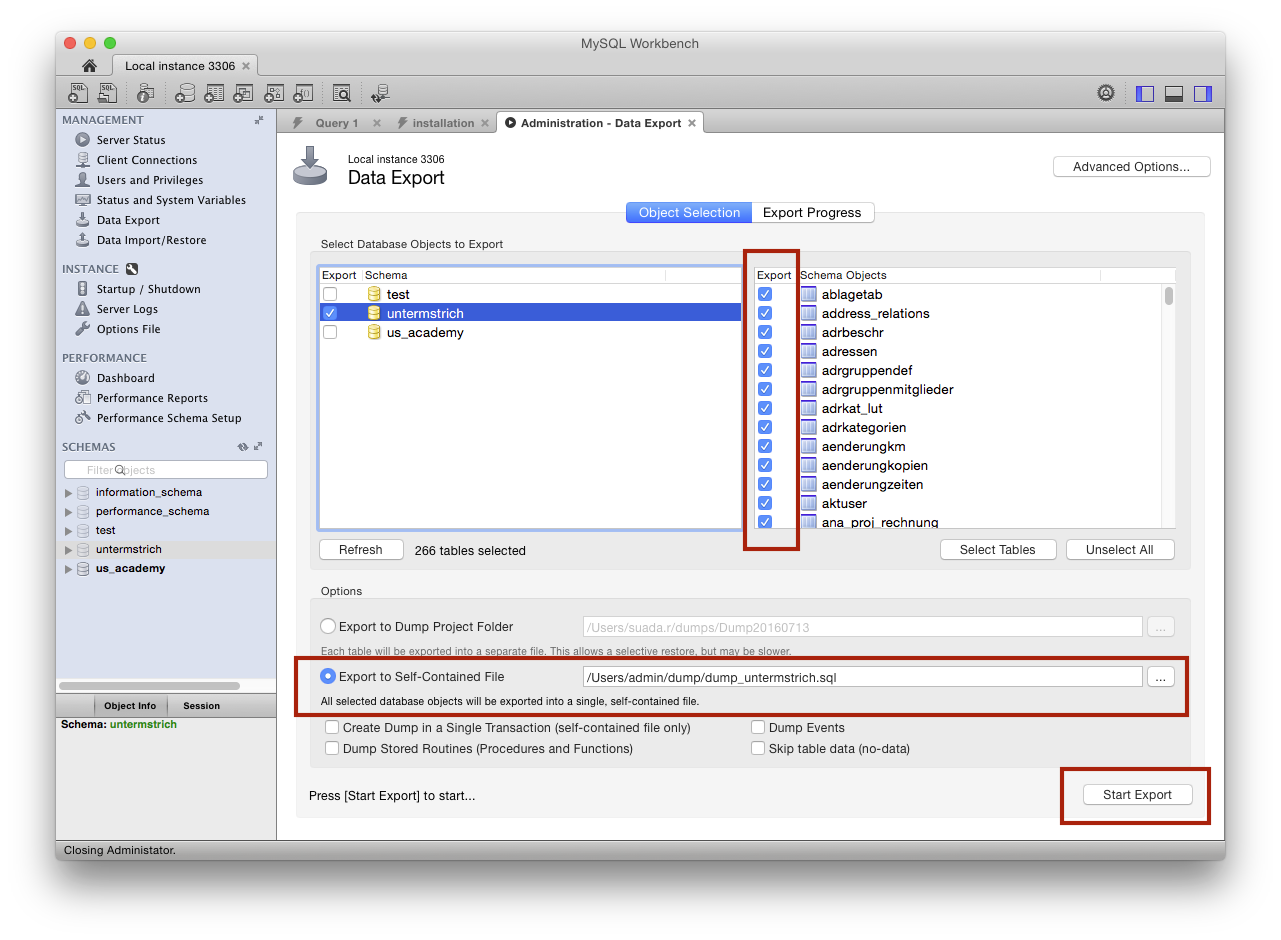Viewport: 1281px width, 940px height.
Task: Click the reconnect to DBMS icon
Action: click(x=380, y=93)
